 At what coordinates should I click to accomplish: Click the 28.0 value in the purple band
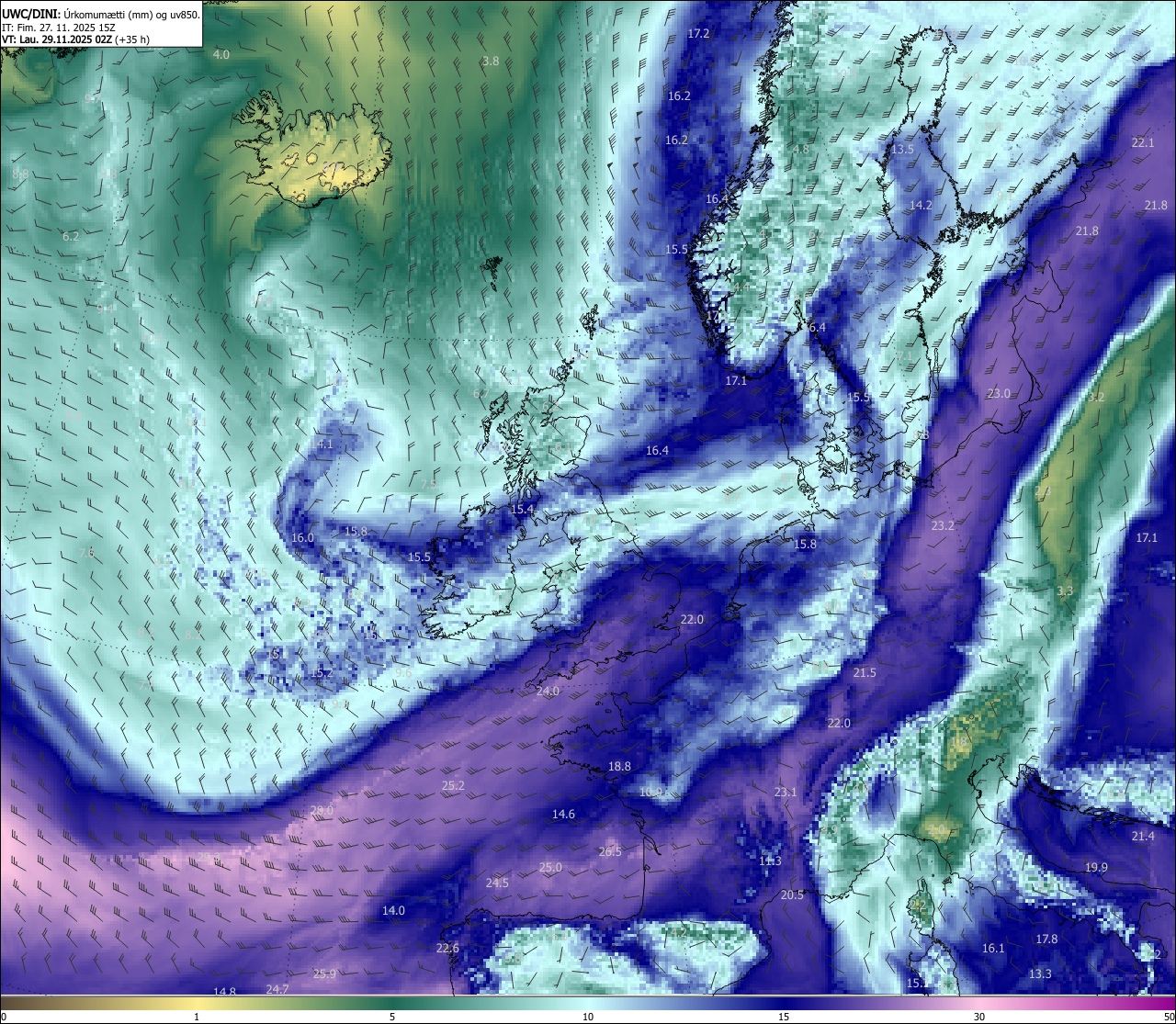tap(322, 811)
